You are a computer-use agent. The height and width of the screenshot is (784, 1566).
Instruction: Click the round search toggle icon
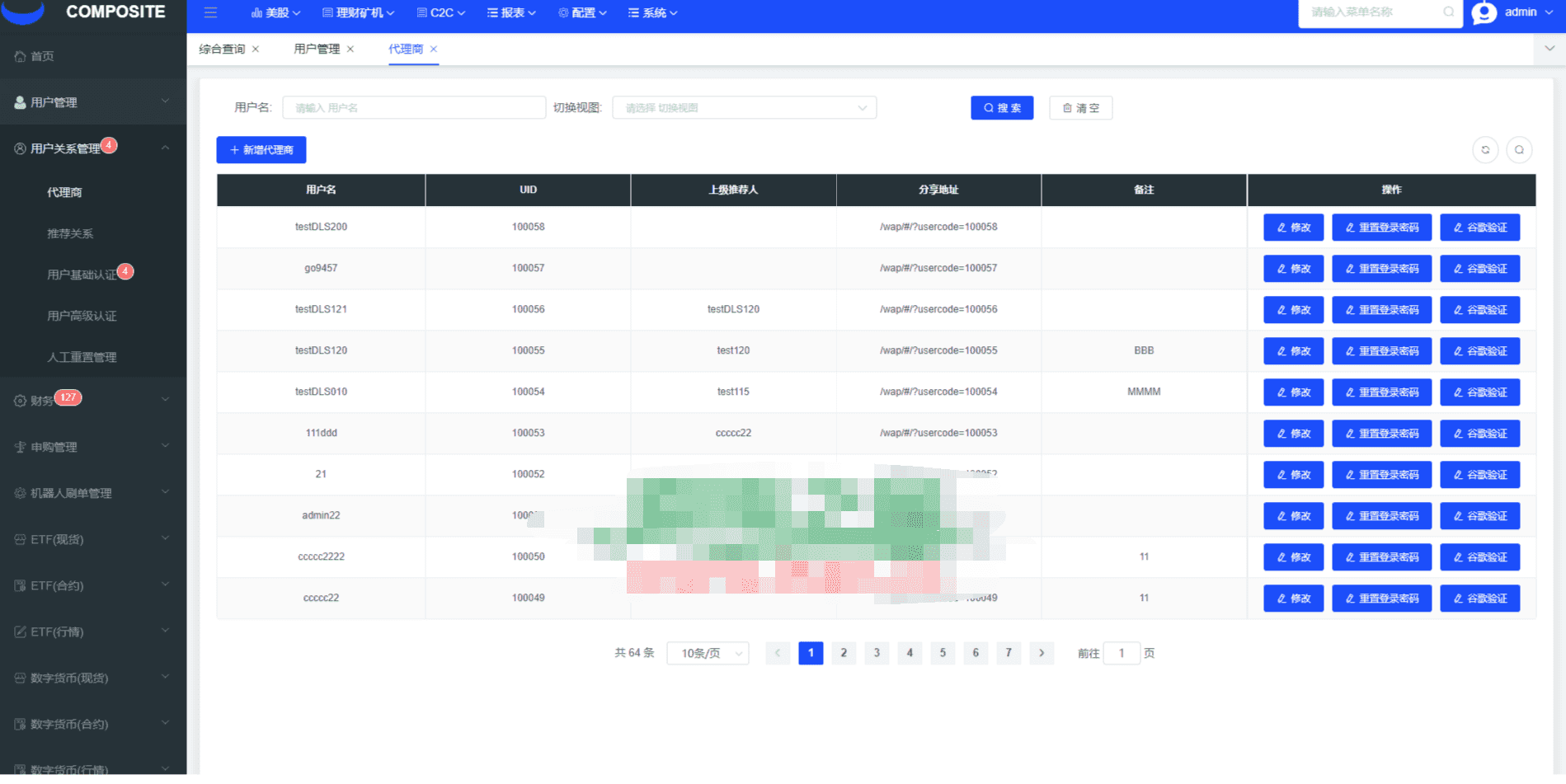1519,150
